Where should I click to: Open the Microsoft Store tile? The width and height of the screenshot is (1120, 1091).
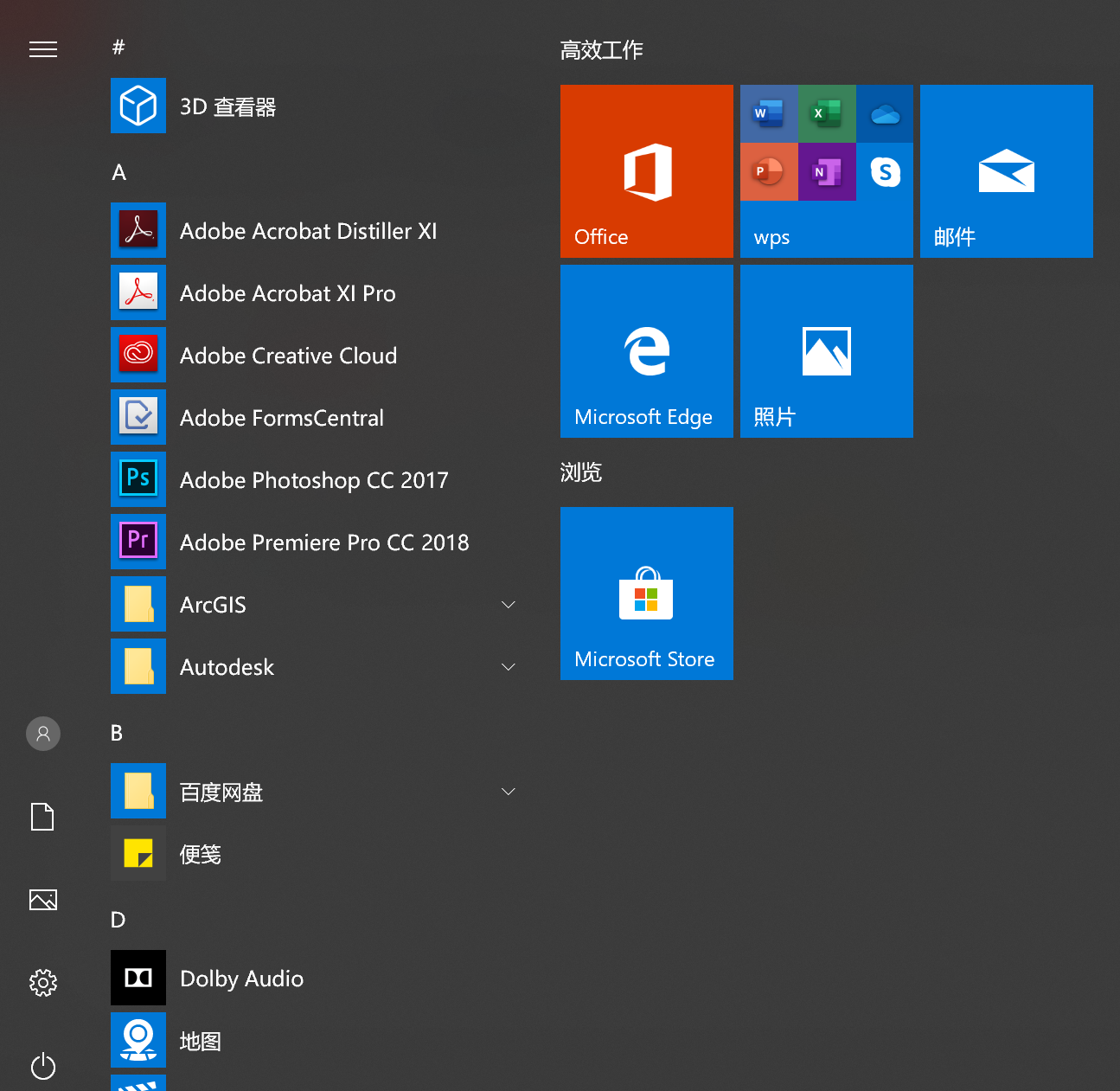(647, 594)
